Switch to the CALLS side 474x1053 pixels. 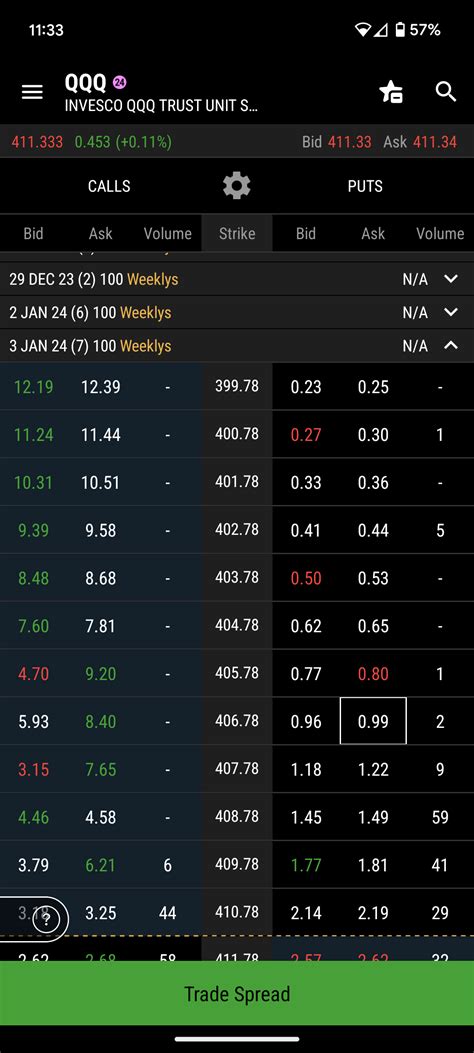tap(109, 186)
